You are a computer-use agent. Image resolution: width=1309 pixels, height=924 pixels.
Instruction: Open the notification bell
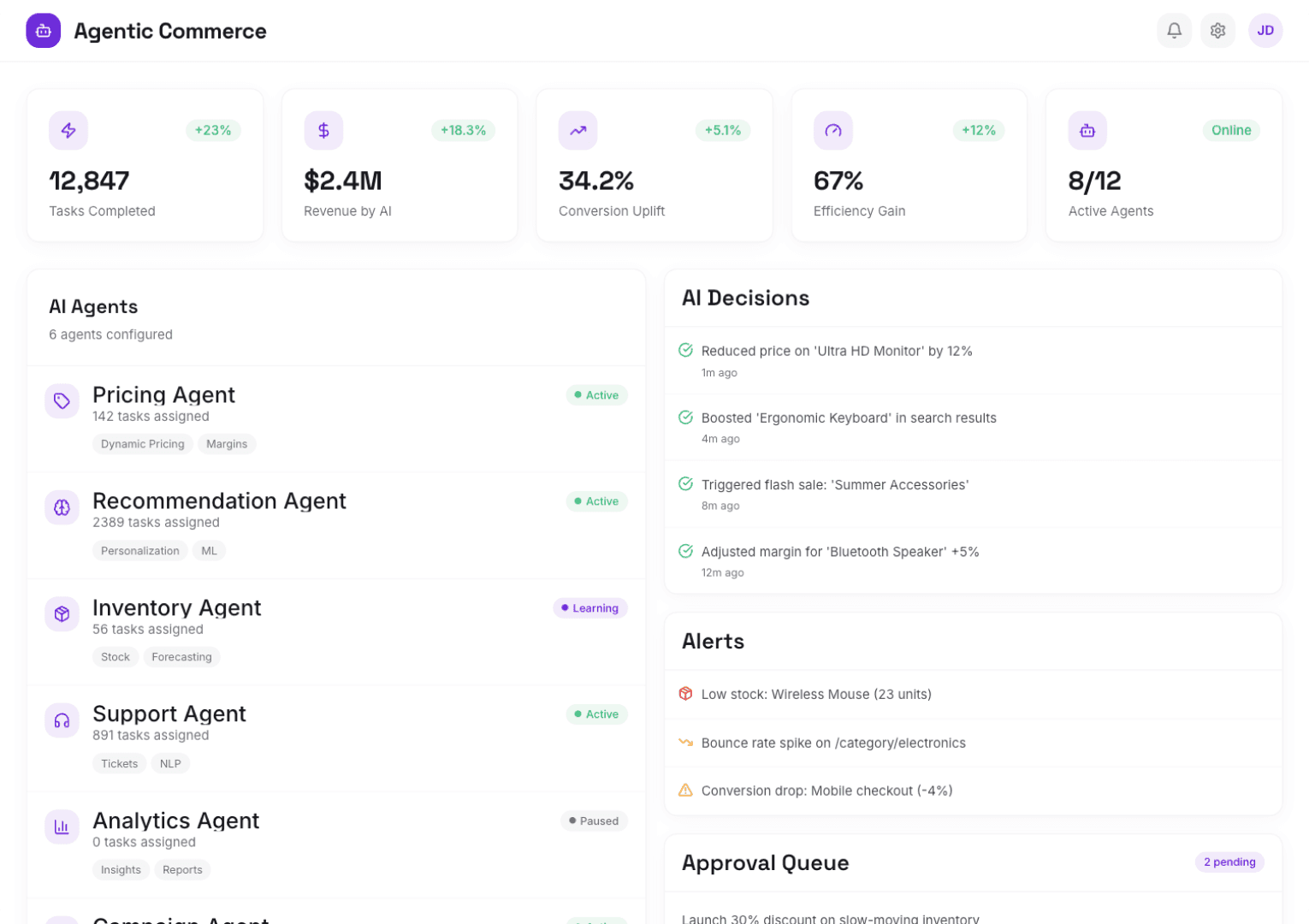click(x=1174, y=30)
